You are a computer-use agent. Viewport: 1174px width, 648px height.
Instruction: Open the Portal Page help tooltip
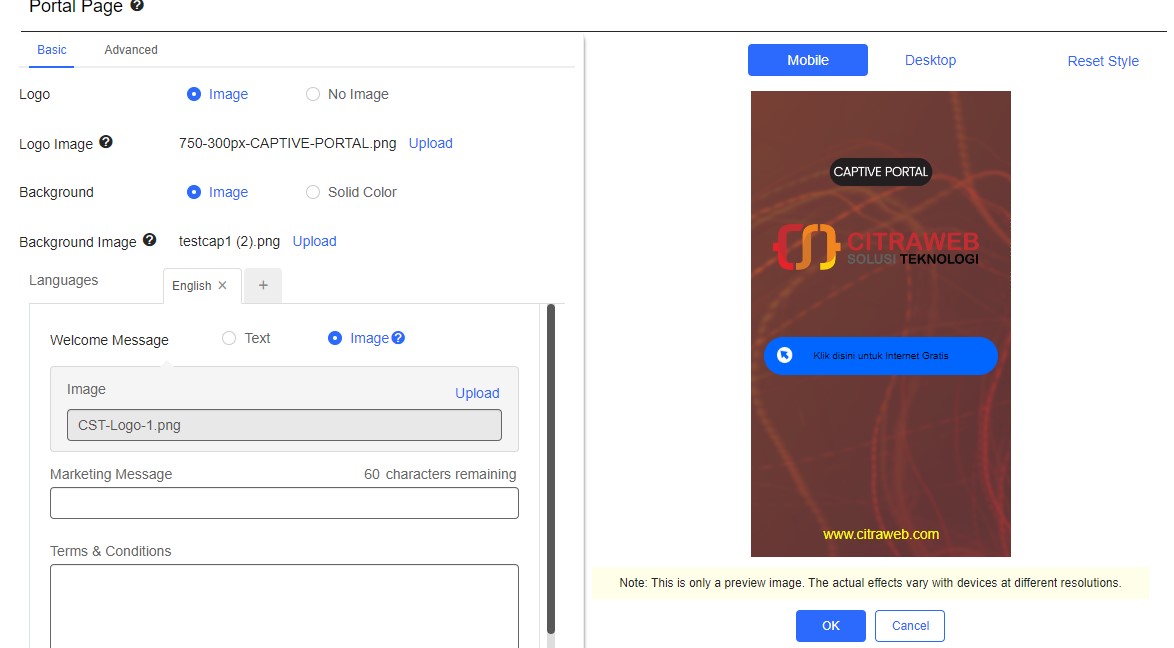[x=137, y=5]
